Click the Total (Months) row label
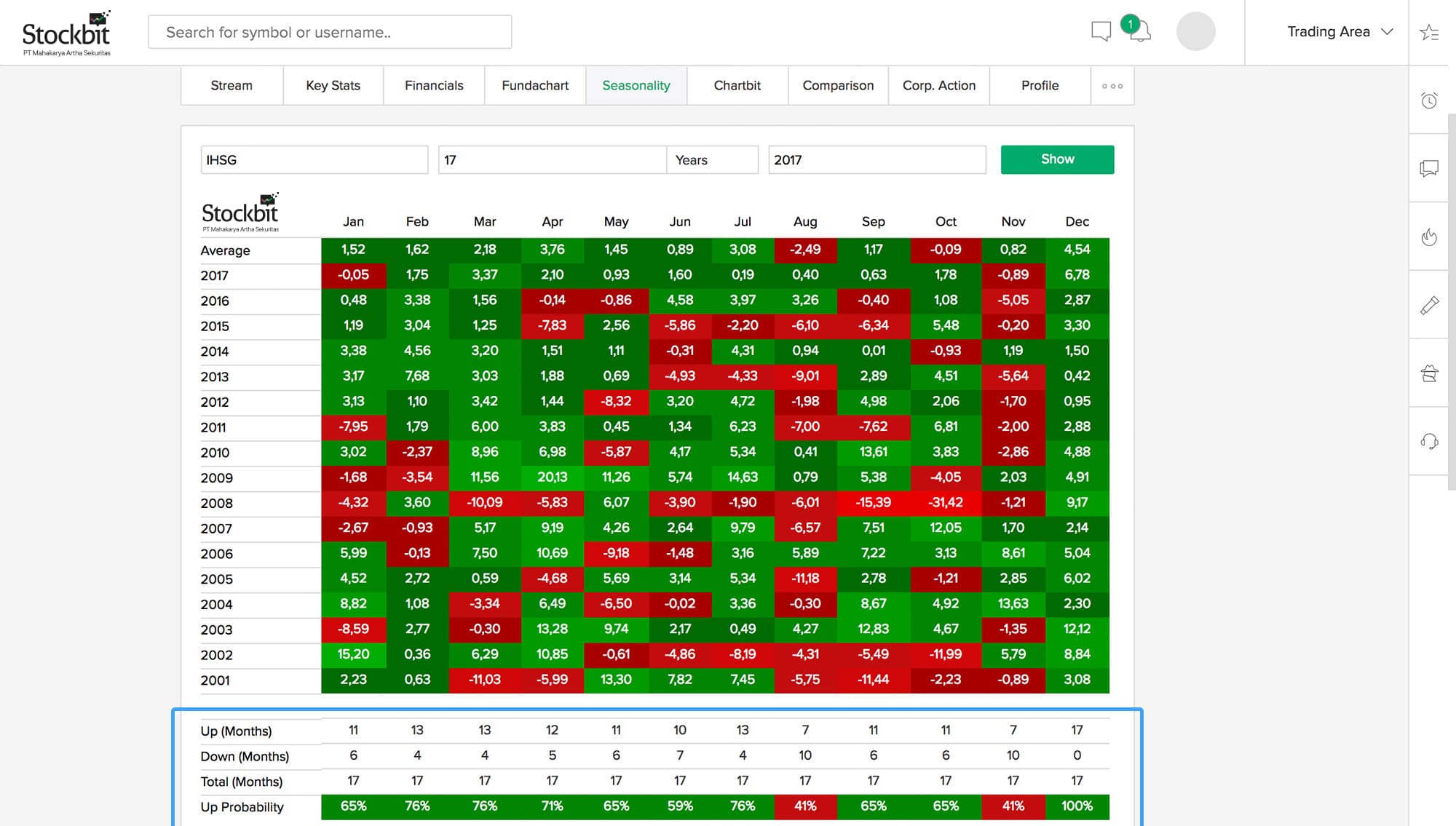This screenshot has height=826, width=1456. point(241,782)
